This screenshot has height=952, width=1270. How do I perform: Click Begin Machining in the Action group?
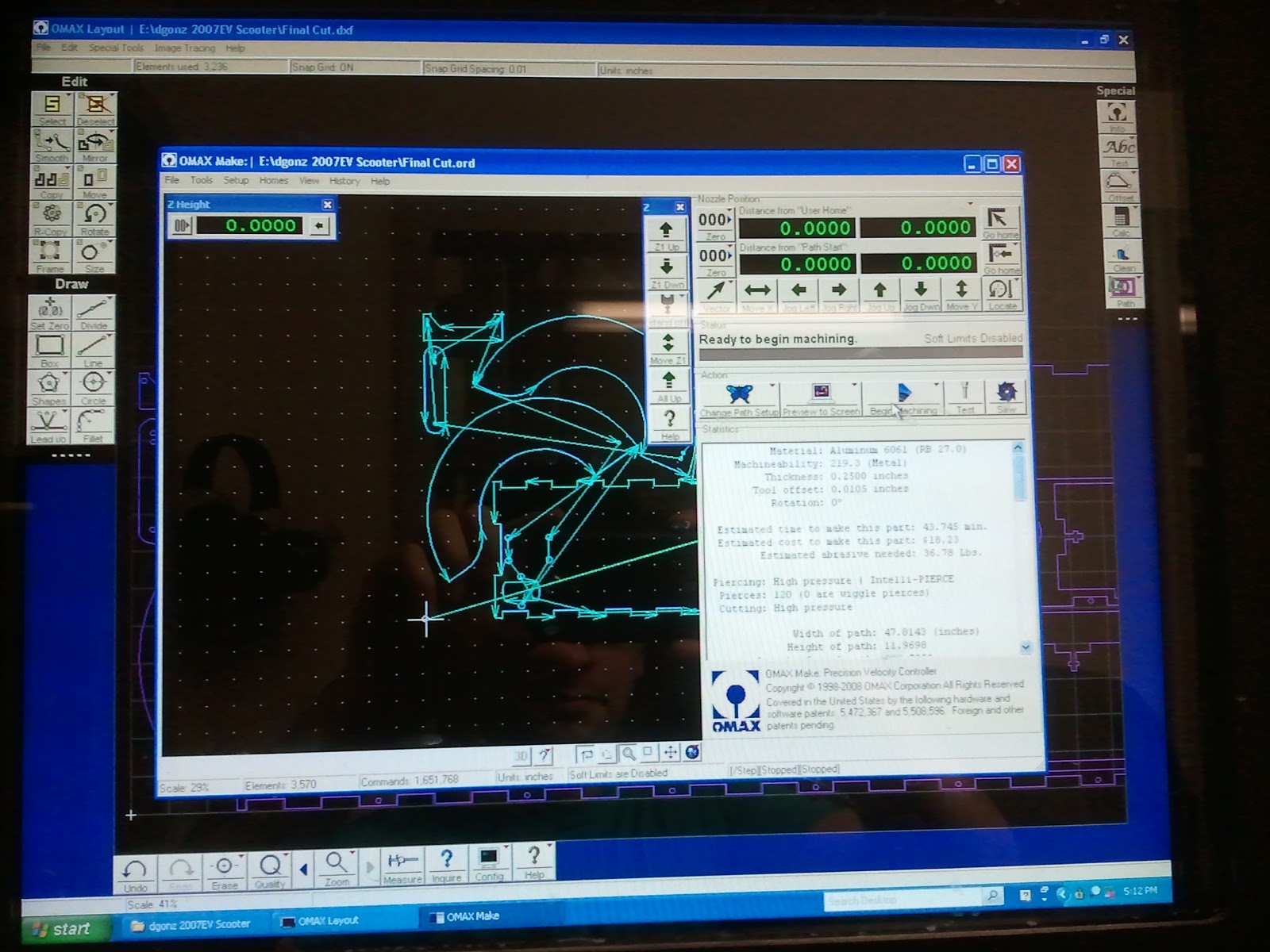902,398
